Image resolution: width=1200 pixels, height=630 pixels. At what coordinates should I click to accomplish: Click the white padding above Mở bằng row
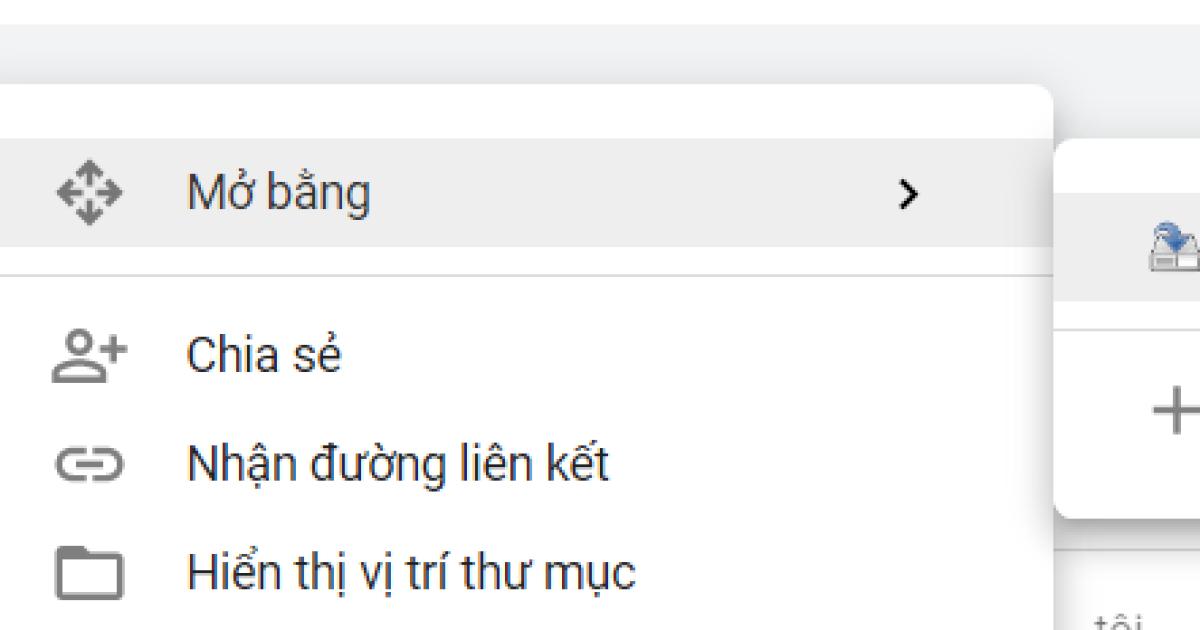[x=500, y=112]
